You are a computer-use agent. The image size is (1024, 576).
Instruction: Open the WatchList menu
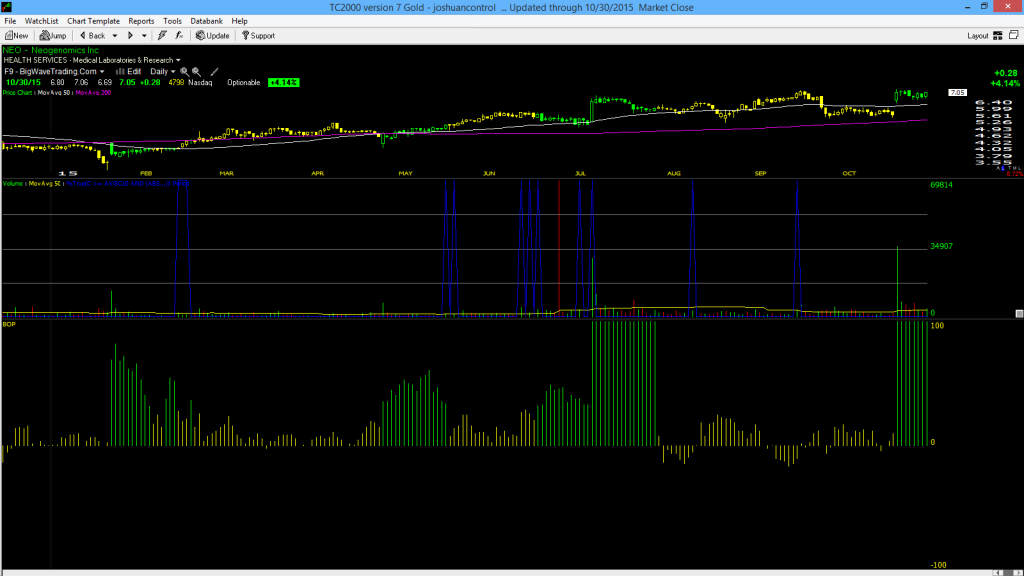coord(41,21)
